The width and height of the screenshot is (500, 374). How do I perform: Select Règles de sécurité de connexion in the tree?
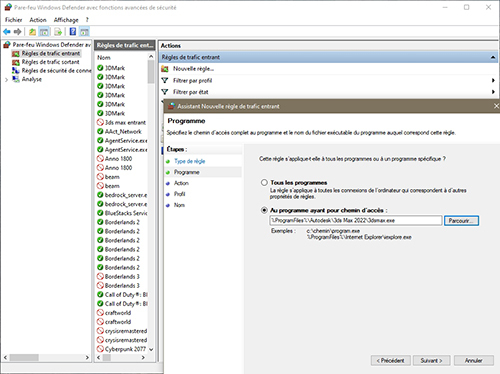tap(56, 71)
